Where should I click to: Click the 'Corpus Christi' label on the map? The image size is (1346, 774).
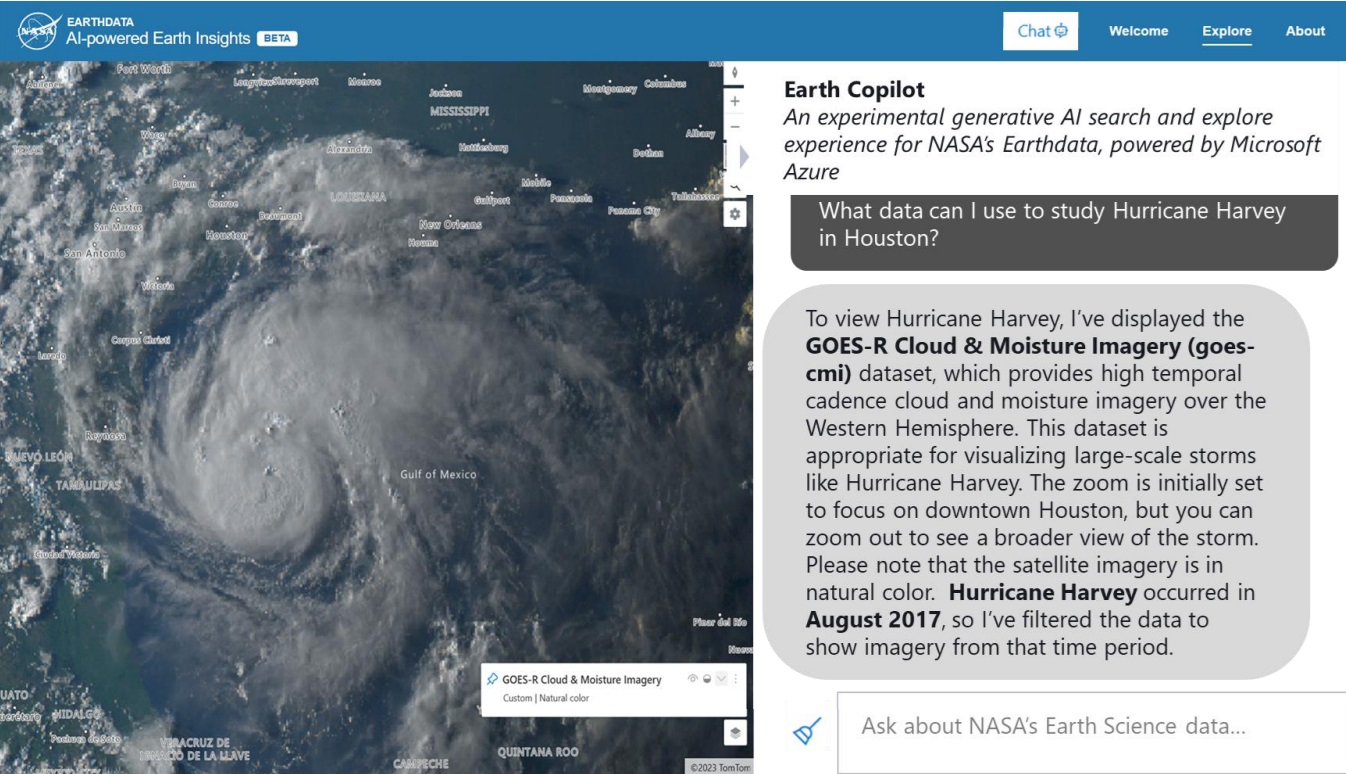pyautogui.click(x=140, y=340)
